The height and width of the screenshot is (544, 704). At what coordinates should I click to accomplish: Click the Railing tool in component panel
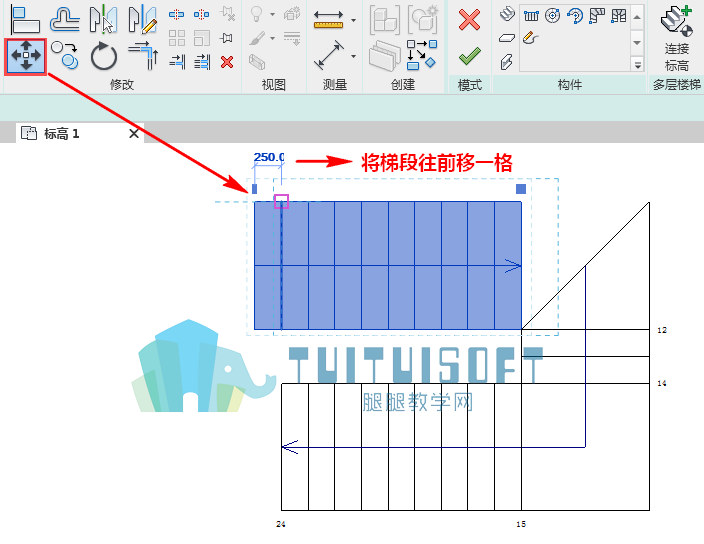(531, 16)
